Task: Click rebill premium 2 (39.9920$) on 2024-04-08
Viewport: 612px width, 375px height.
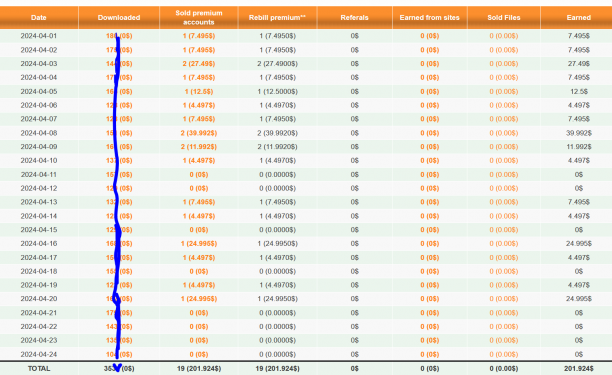Action: tap(278, 133)
